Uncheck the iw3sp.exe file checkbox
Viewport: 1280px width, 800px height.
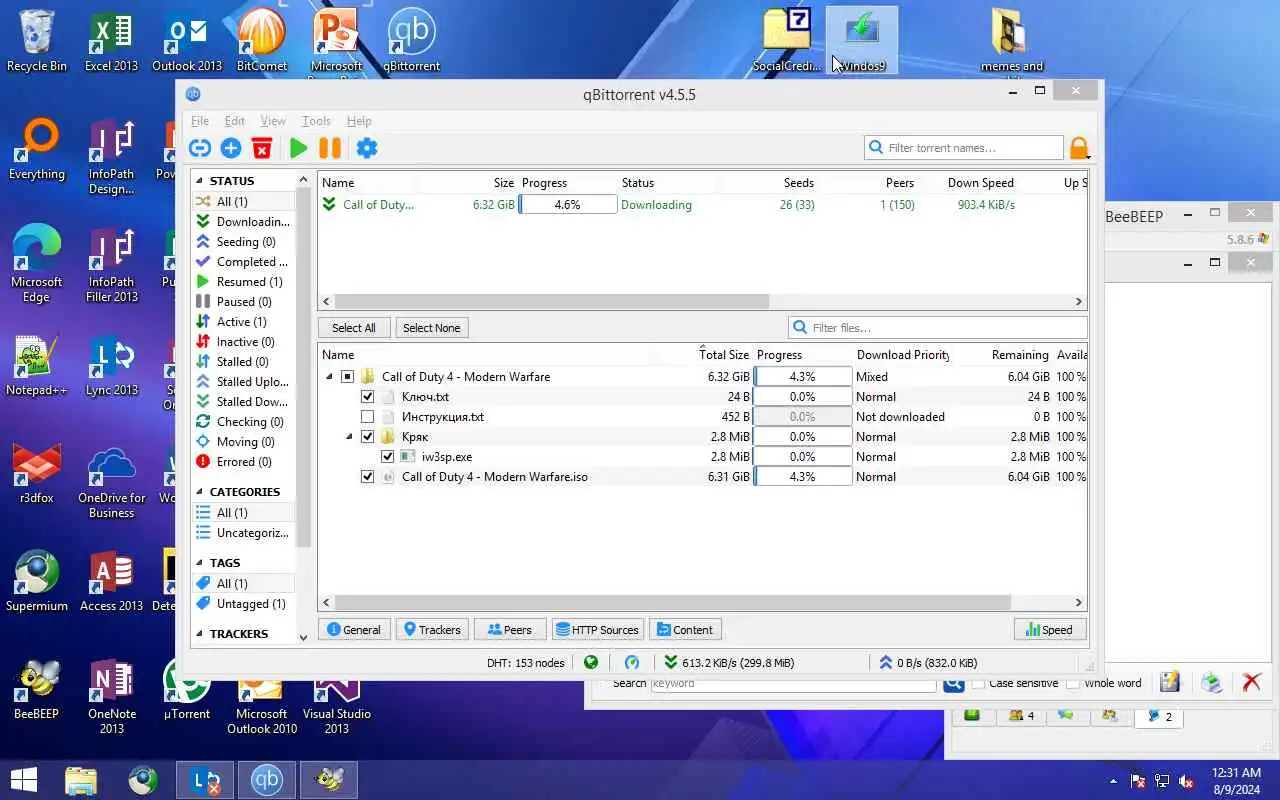(x=387, y=457)
